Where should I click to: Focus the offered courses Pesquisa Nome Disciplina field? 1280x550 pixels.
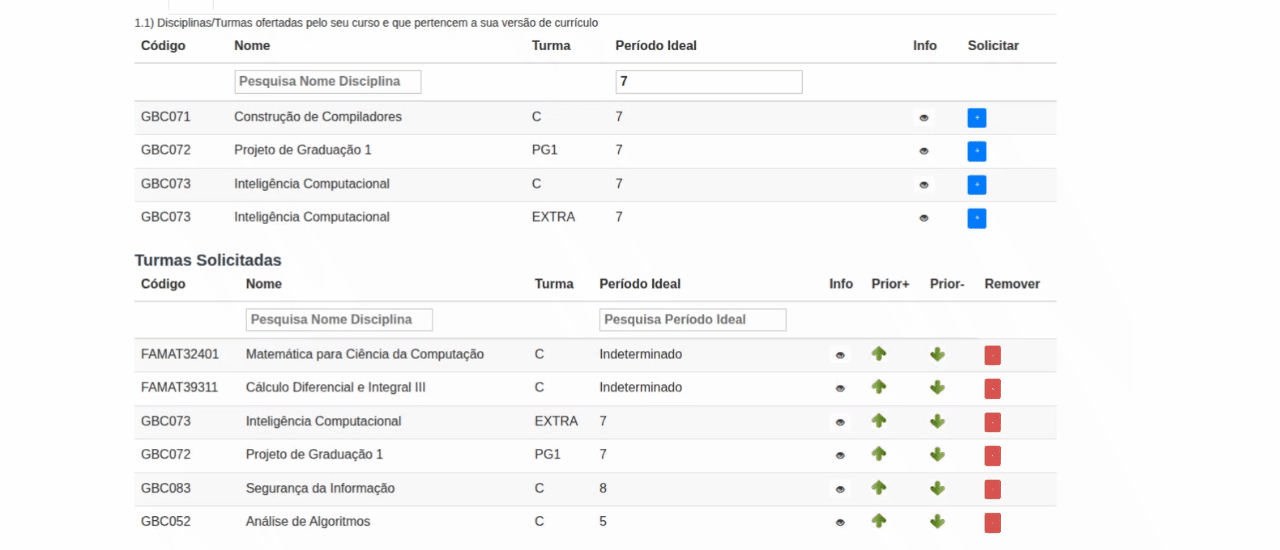coord(328,82)
